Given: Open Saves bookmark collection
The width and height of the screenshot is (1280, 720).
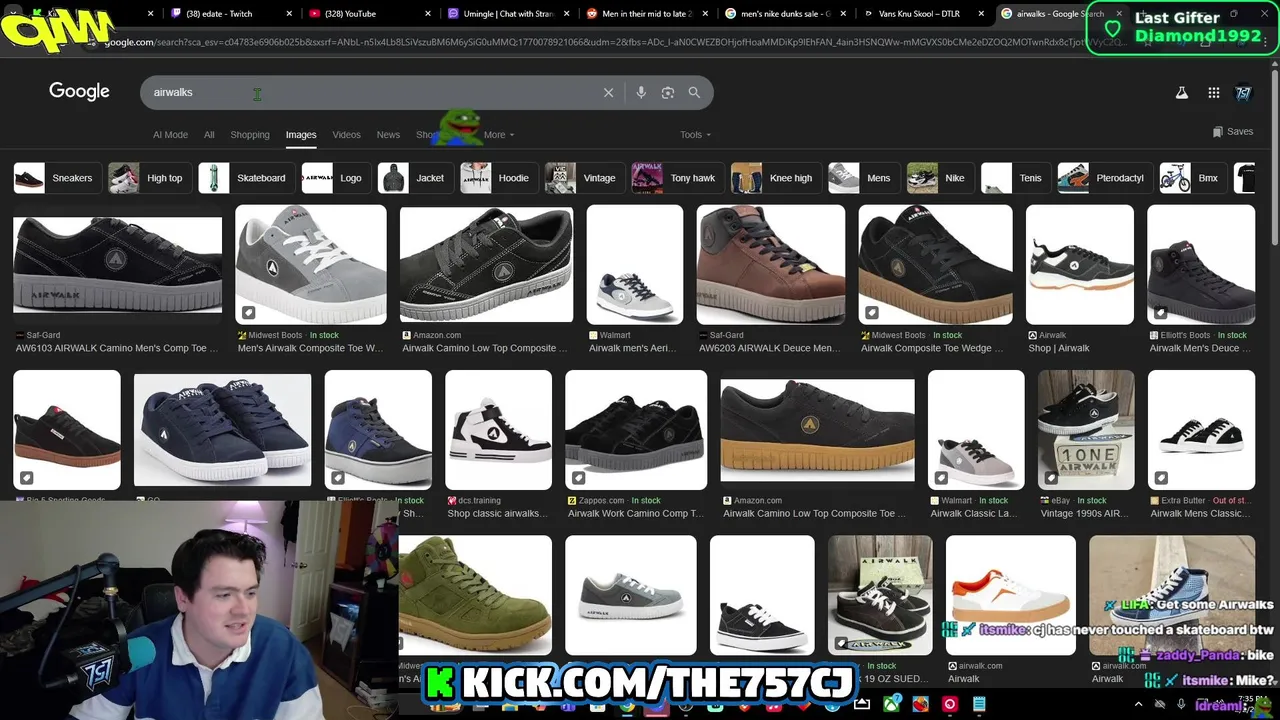Looking at the screenshot, I should [1232, 131].
